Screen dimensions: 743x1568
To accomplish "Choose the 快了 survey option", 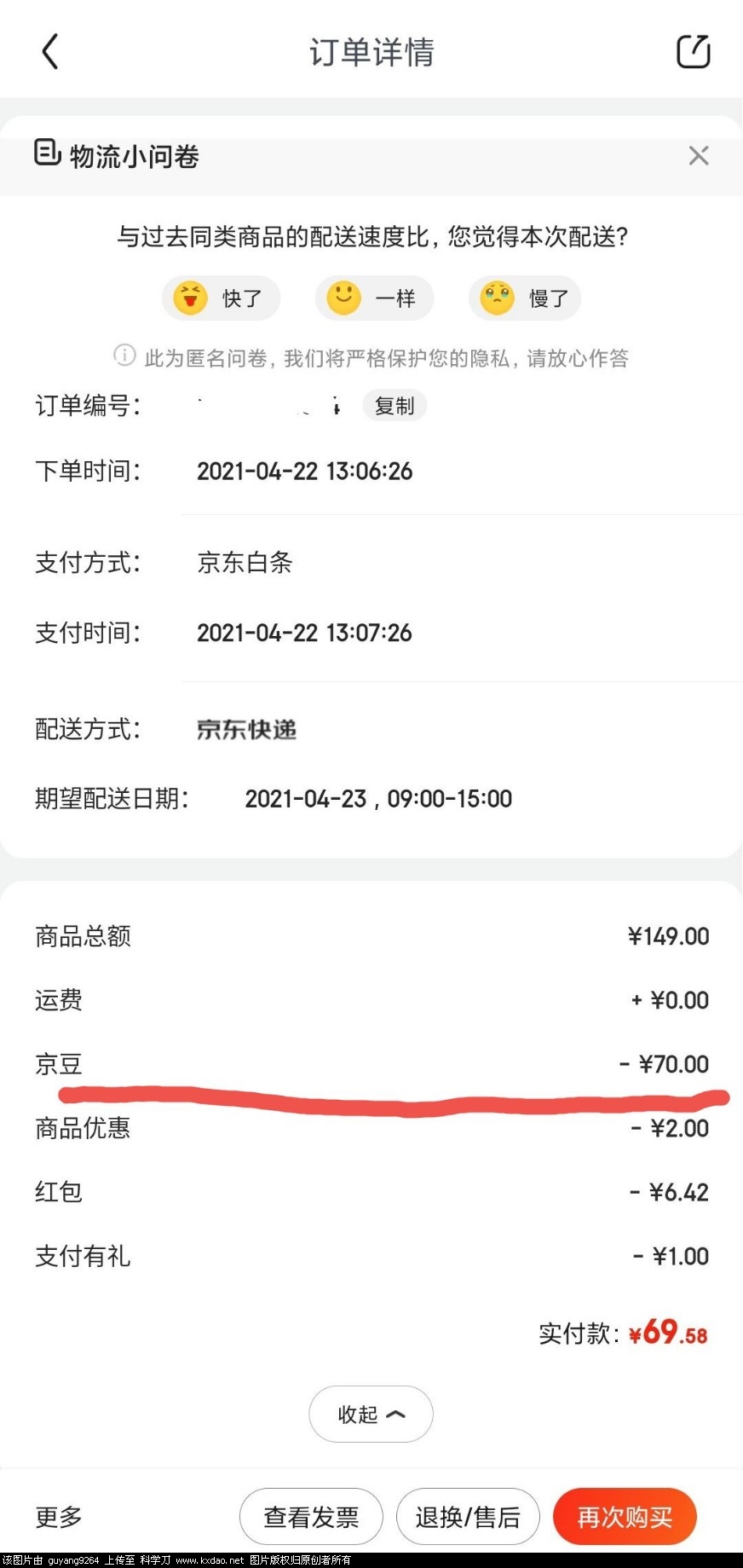I will pos(222,298).
